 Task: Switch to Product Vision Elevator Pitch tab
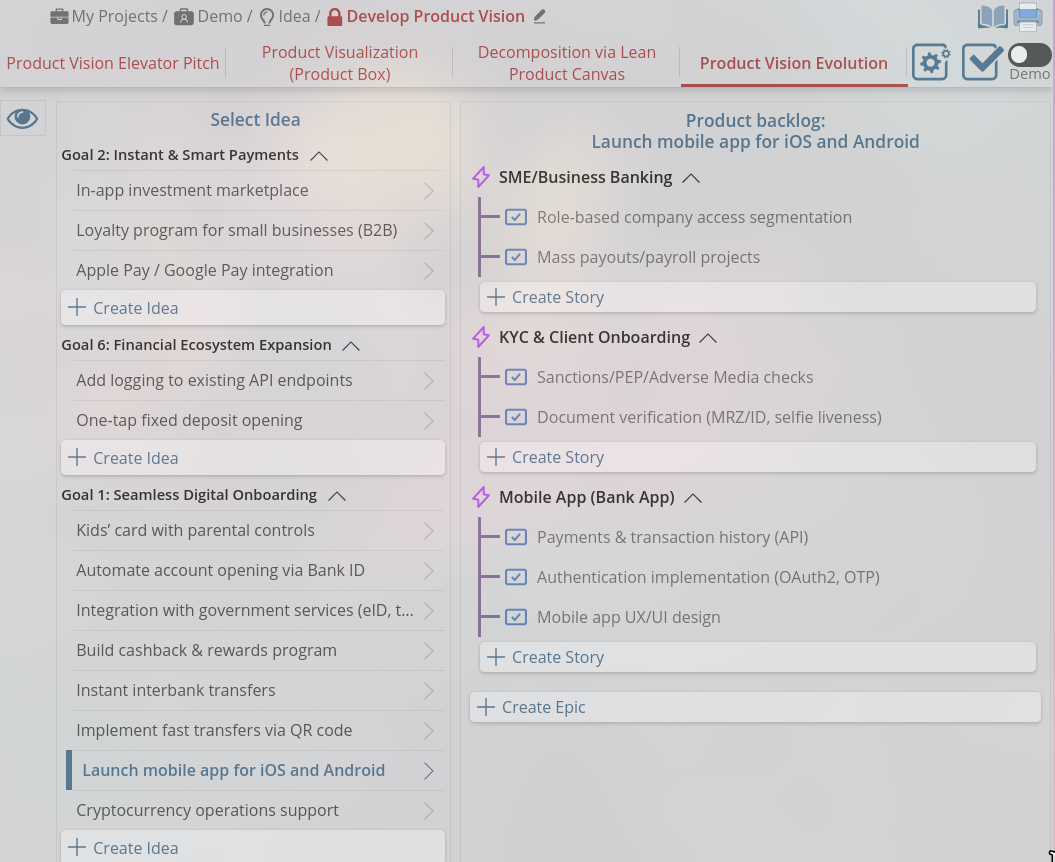[113, 63]
